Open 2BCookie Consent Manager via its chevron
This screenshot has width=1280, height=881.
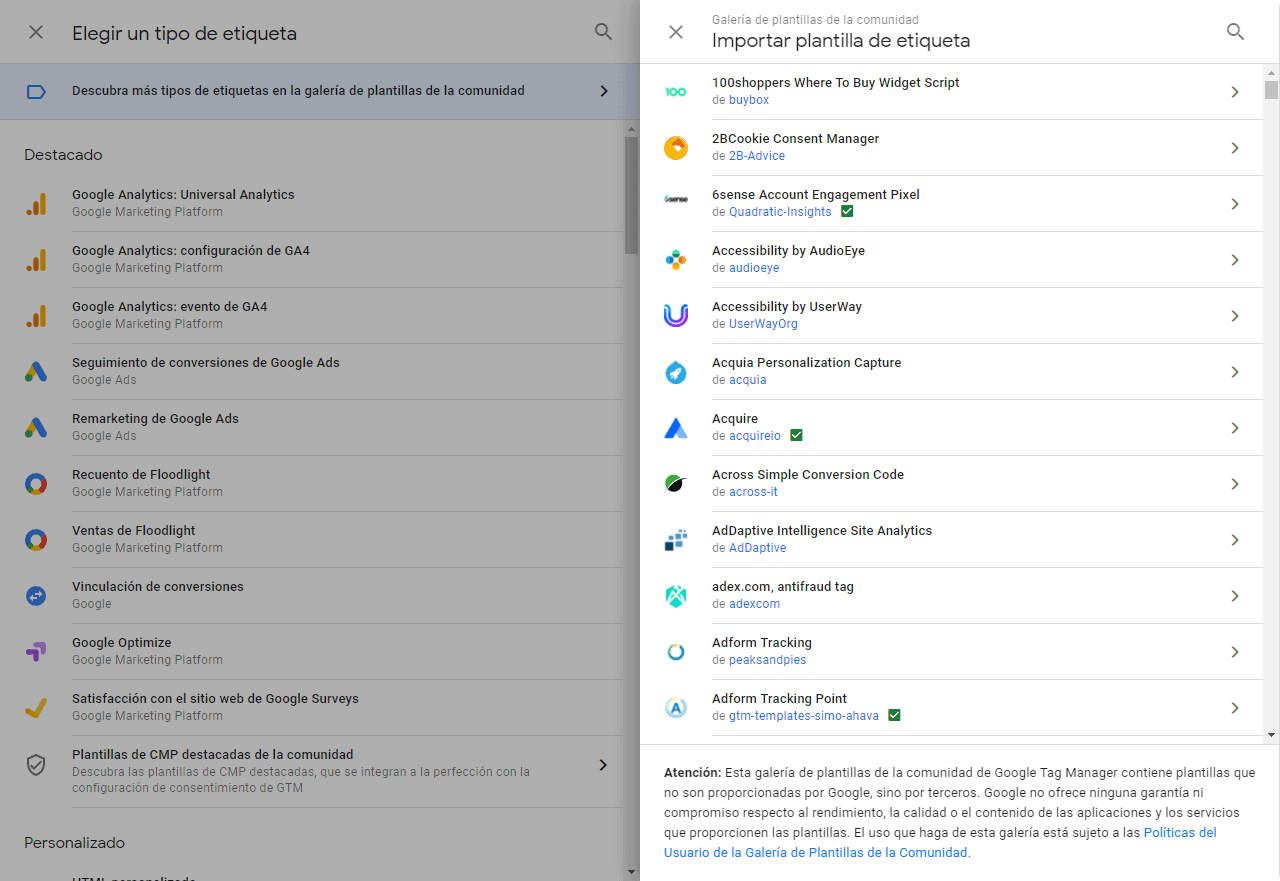[x=1235, y=147]
